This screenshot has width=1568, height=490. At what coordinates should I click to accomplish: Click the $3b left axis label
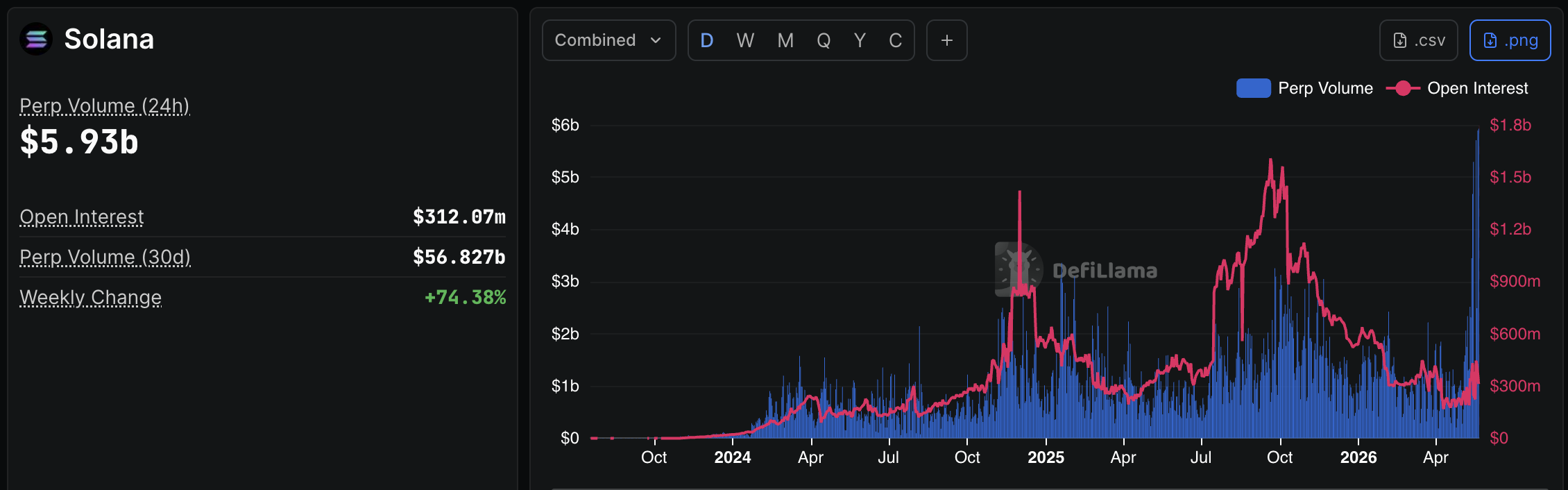(565, 281)
